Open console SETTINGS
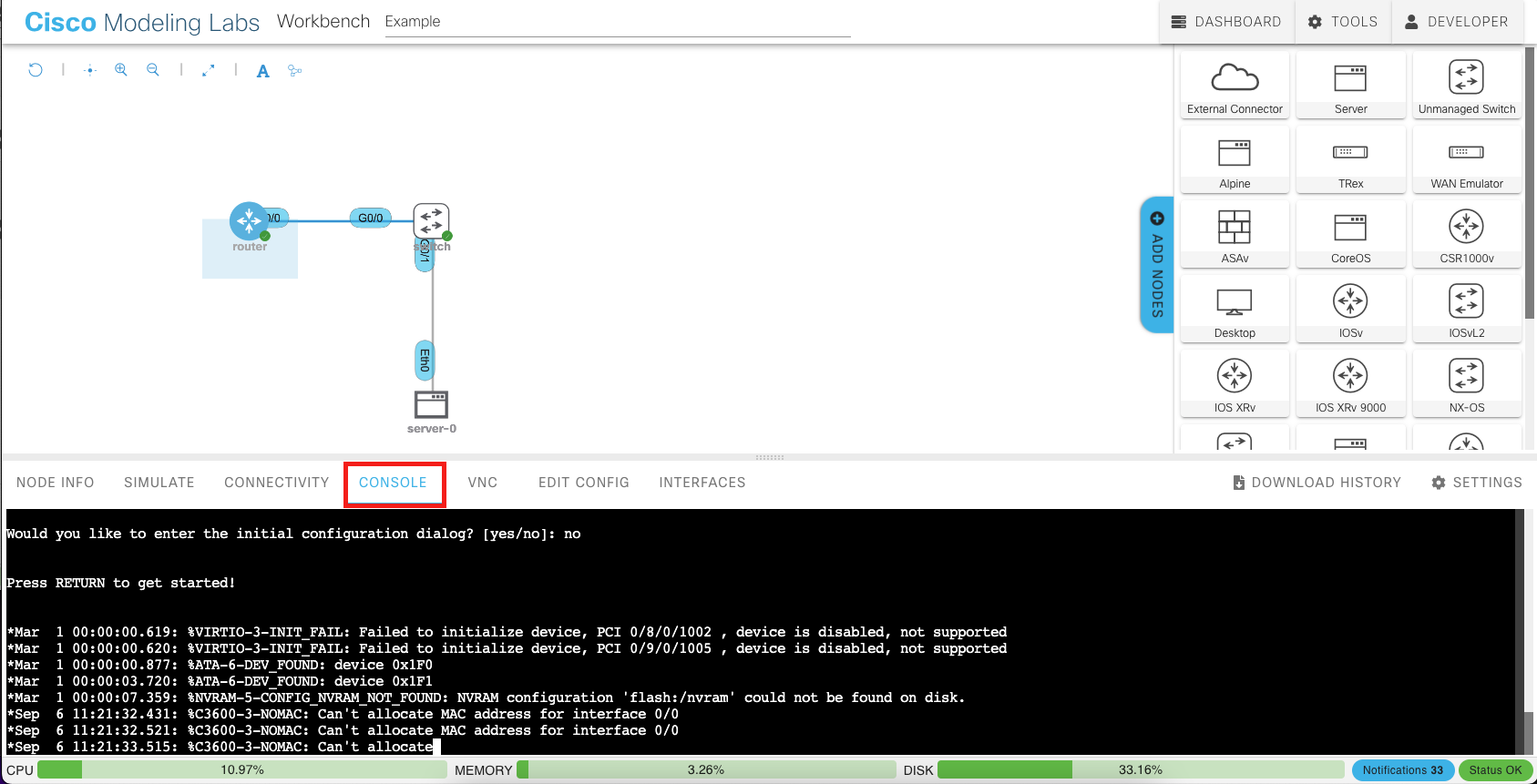1537x784 pixels. (x=1477, y=483)
